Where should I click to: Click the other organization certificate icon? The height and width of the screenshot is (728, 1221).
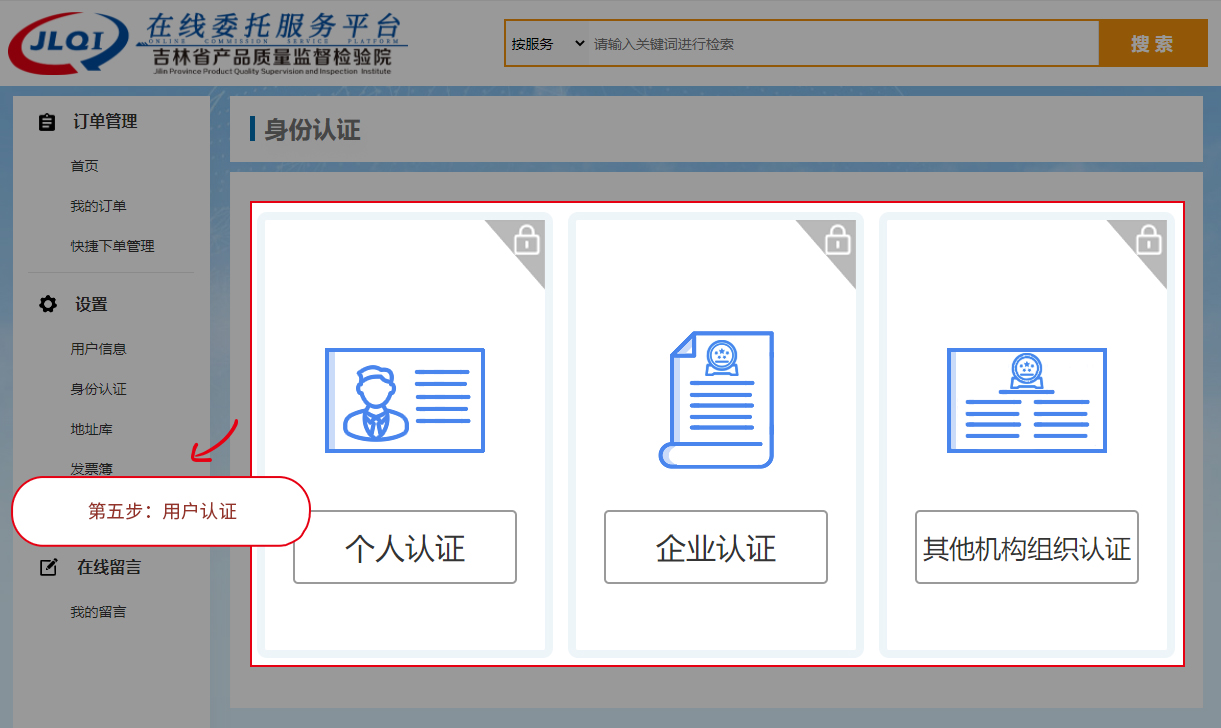(1026, 400)
